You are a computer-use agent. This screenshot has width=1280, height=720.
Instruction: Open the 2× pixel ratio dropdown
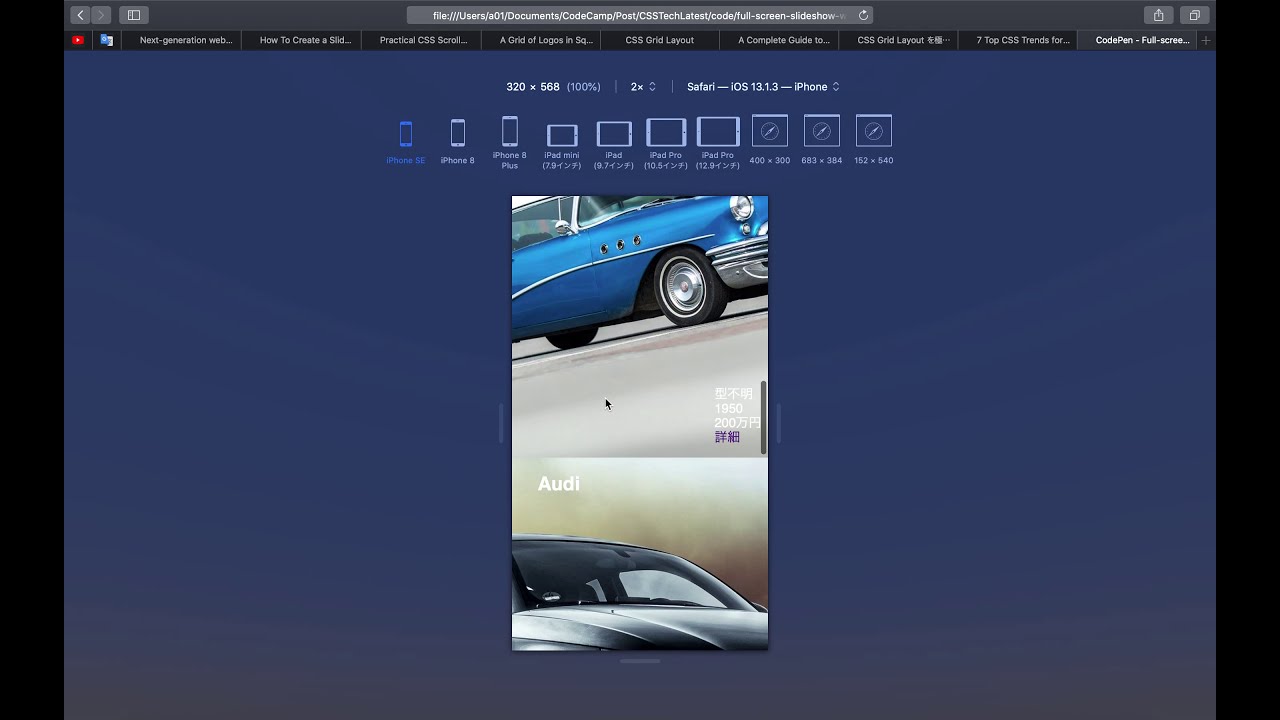click(643, 87)
